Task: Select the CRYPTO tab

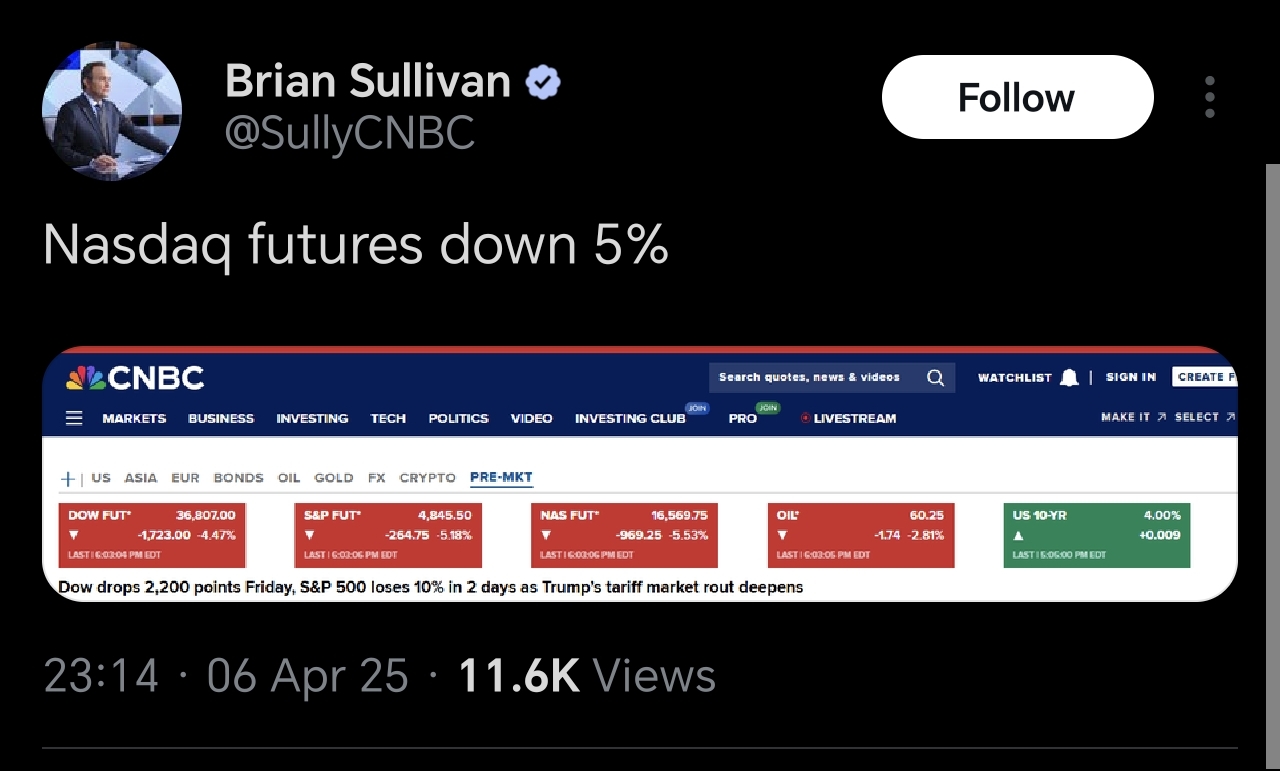Action: point(427,478)
